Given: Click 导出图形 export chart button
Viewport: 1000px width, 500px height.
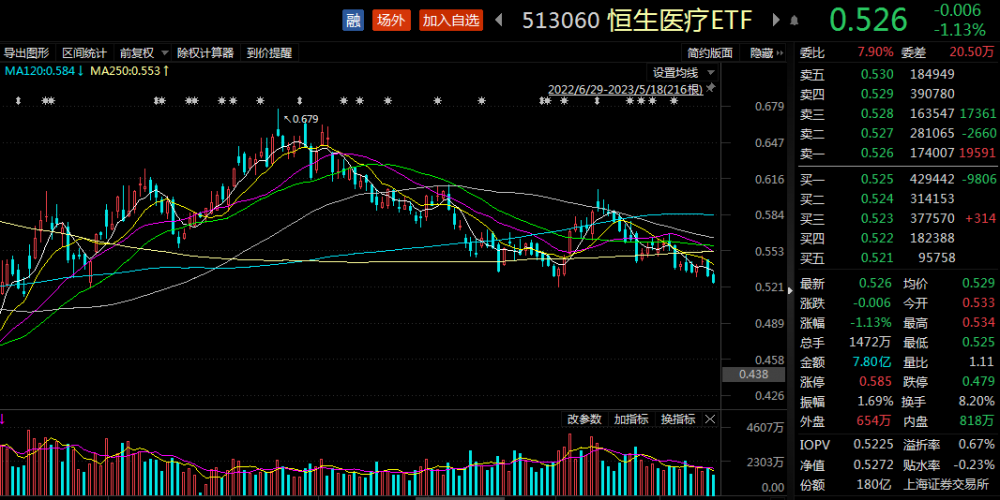Looking at the screenshot, I should (x=27, y=53).
